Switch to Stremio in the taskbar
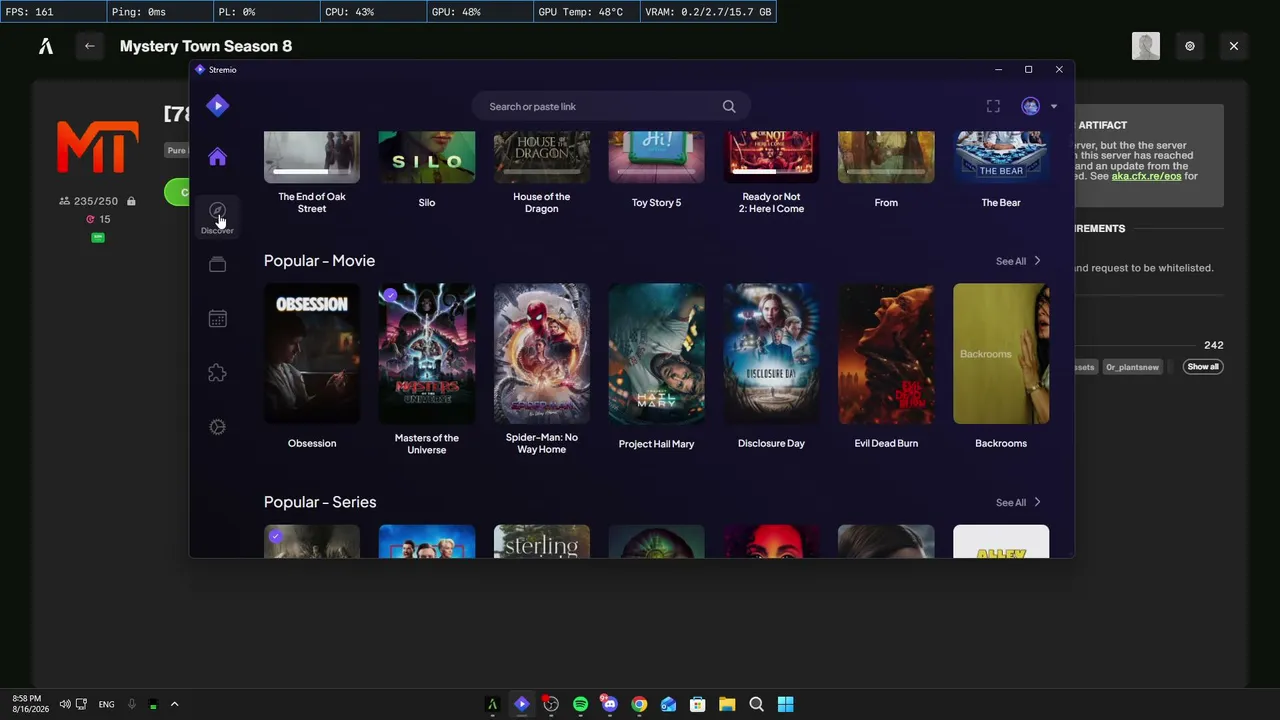 pyautogui.click(x=521, y=704)
